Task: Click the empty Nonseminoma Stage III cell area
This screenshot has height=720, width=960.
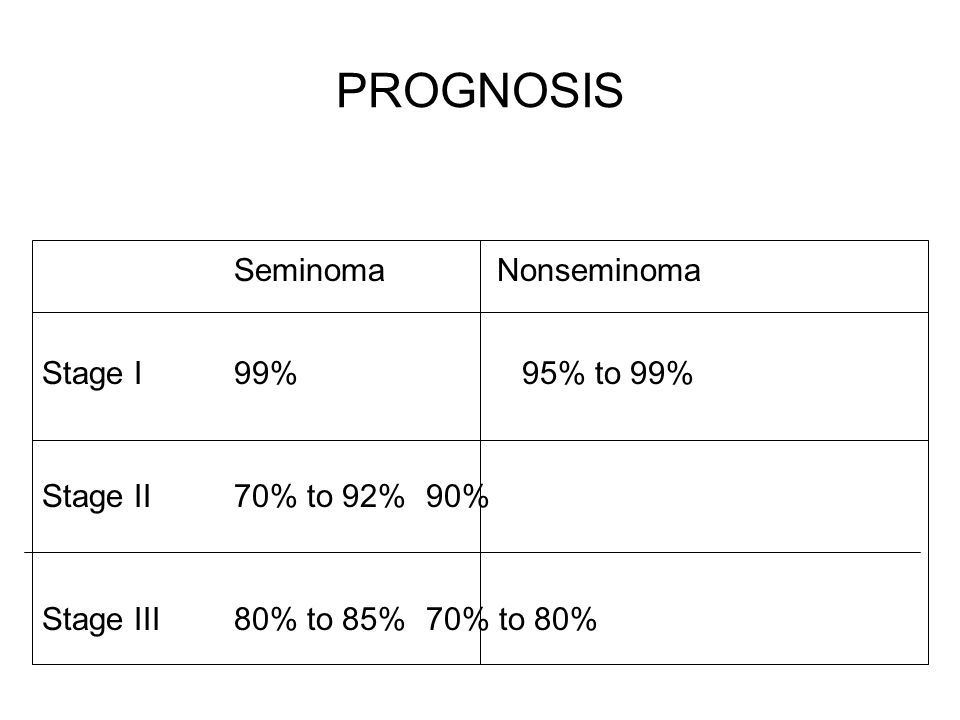Action: point(765,609)
